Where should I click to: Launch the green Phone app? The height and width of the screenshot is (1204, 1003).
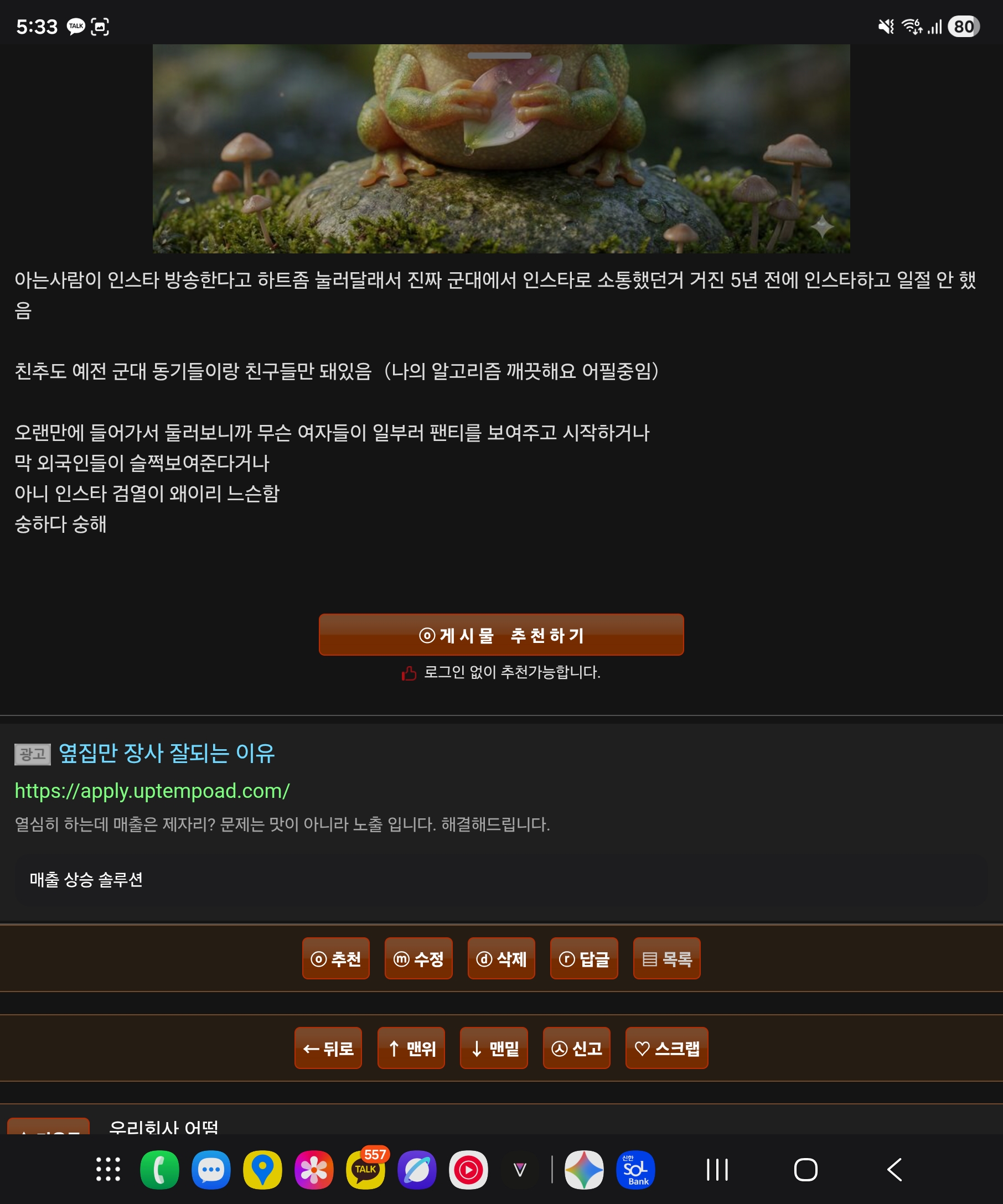pos(159,1170)
